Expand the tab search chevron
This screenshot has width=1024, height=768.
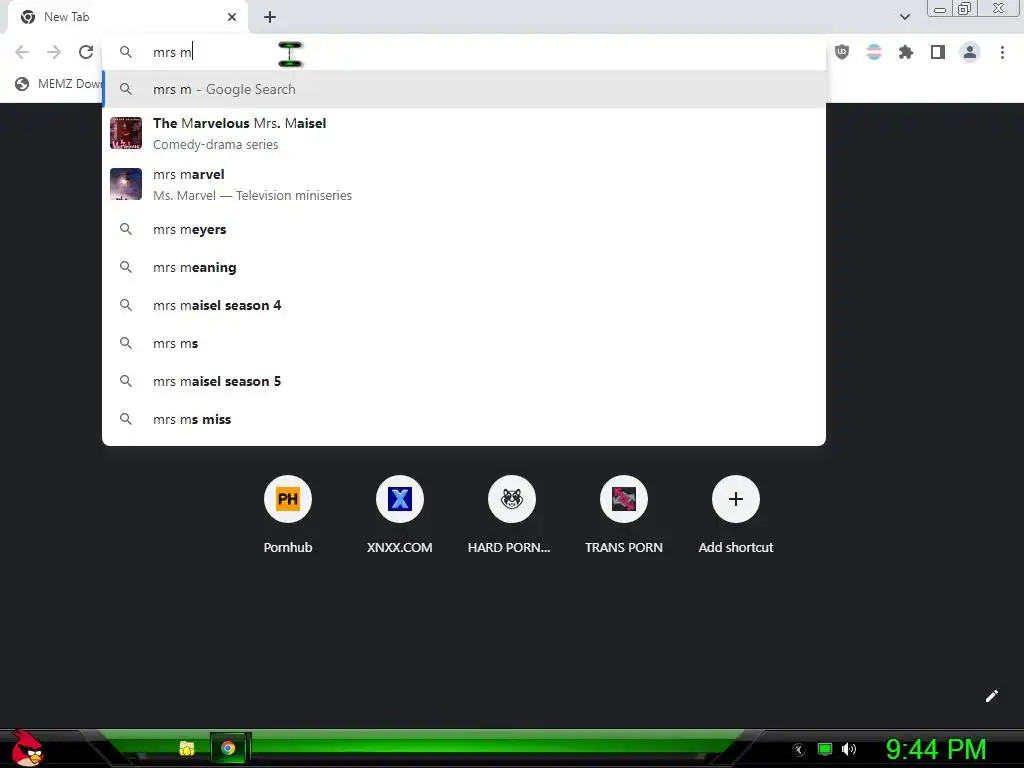click(x=905, y=17)
